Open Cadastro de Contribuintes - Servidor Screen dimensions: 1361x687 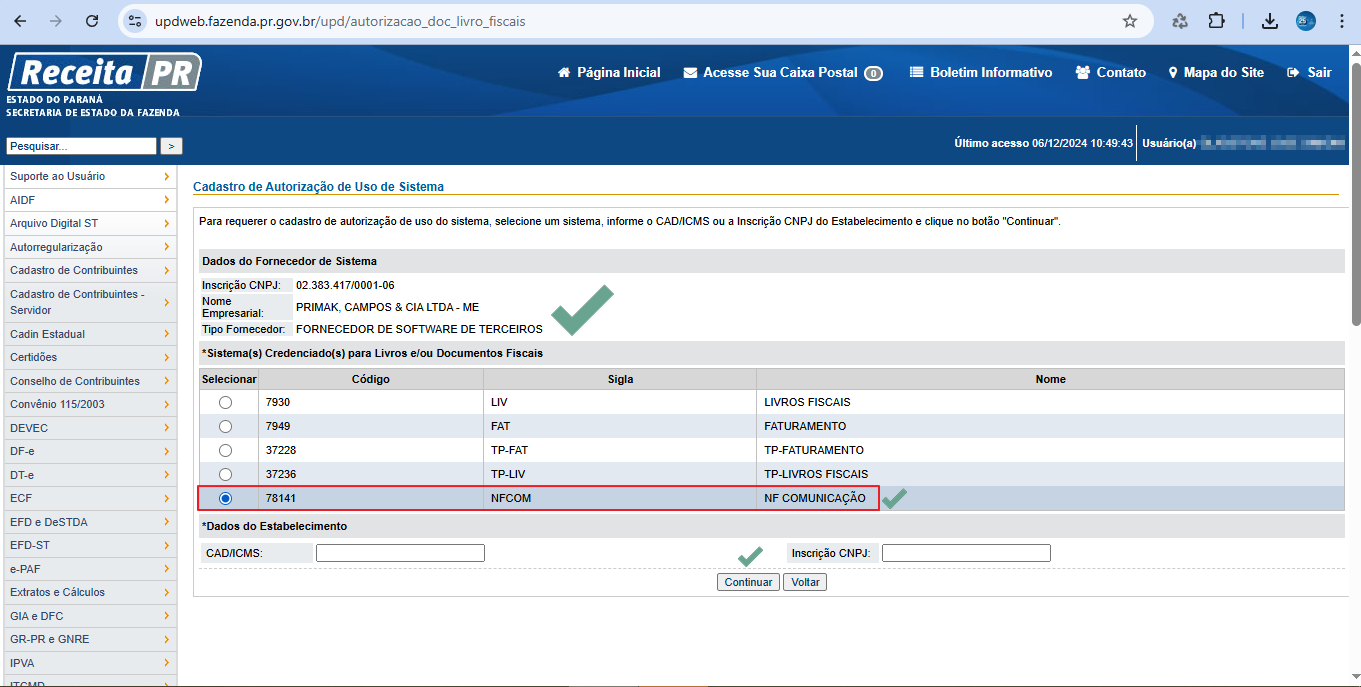(89, 302)
